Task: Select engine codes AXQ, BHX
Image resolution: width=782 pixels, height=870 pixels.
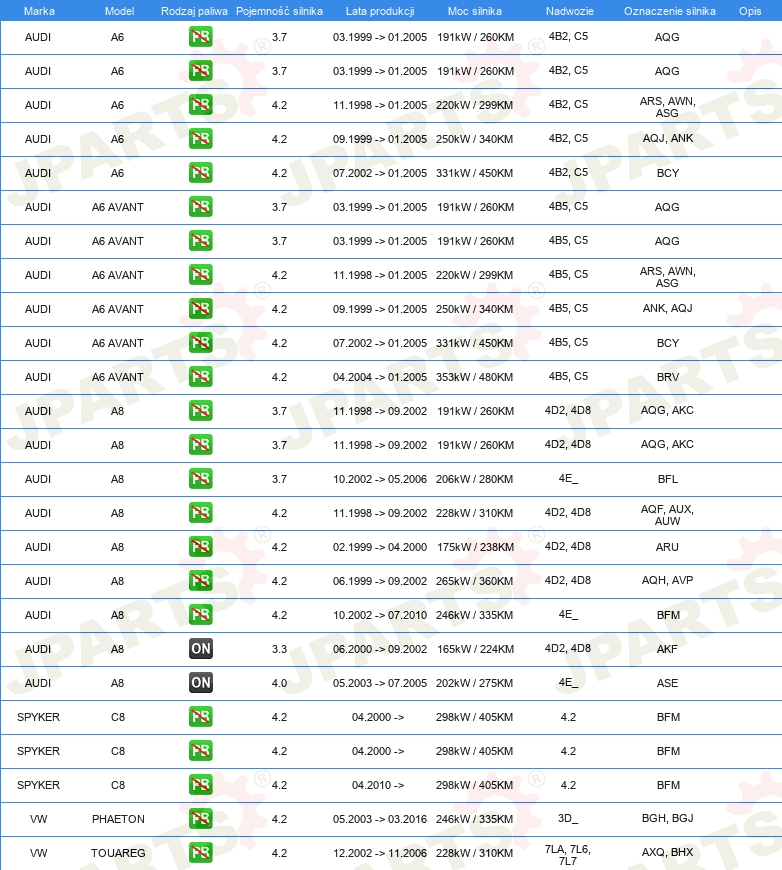Action: point(667,852)
